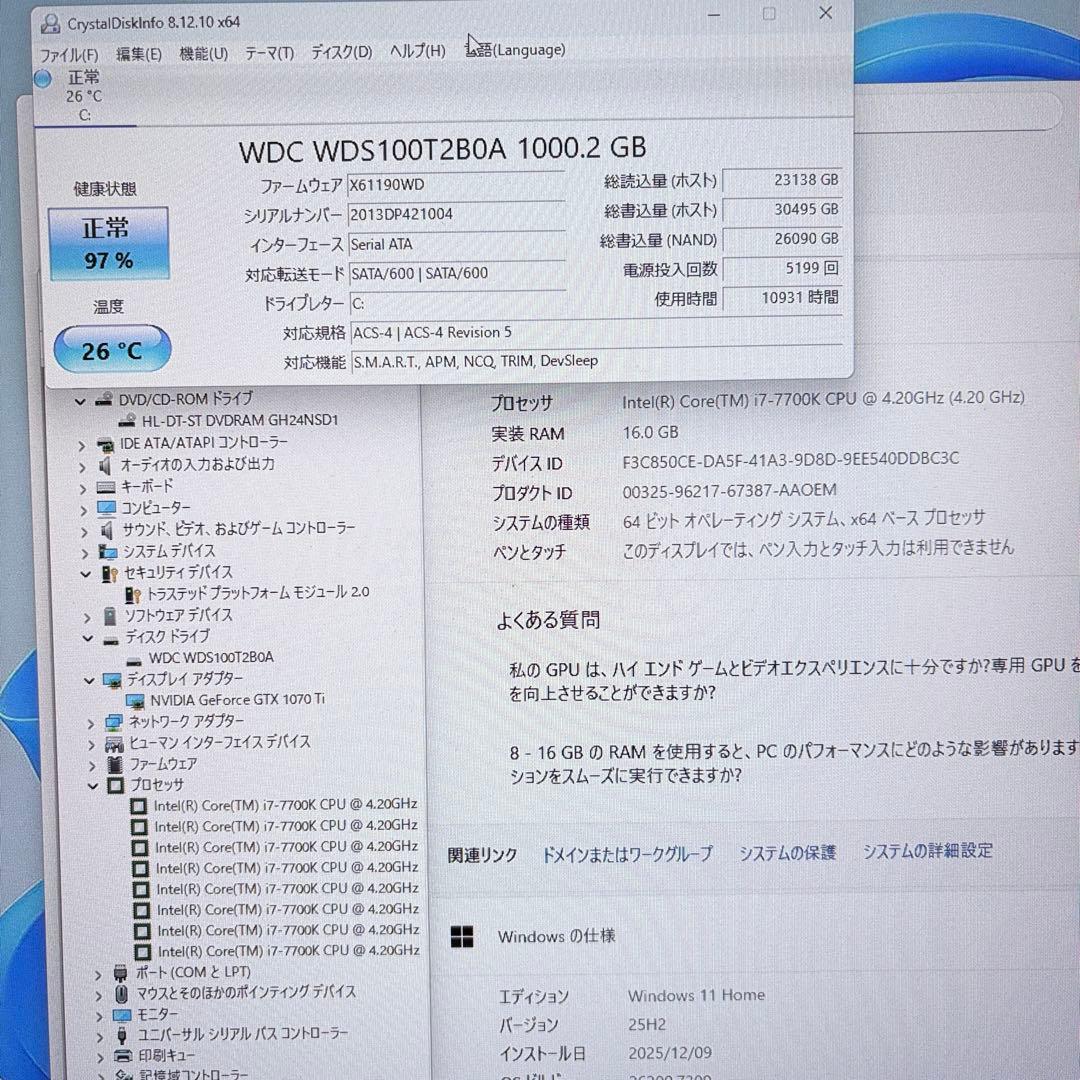This screenshot has width=1080, height=1080.
Task: Click the 26 °C temperature gauge
Action: [110, 350]
